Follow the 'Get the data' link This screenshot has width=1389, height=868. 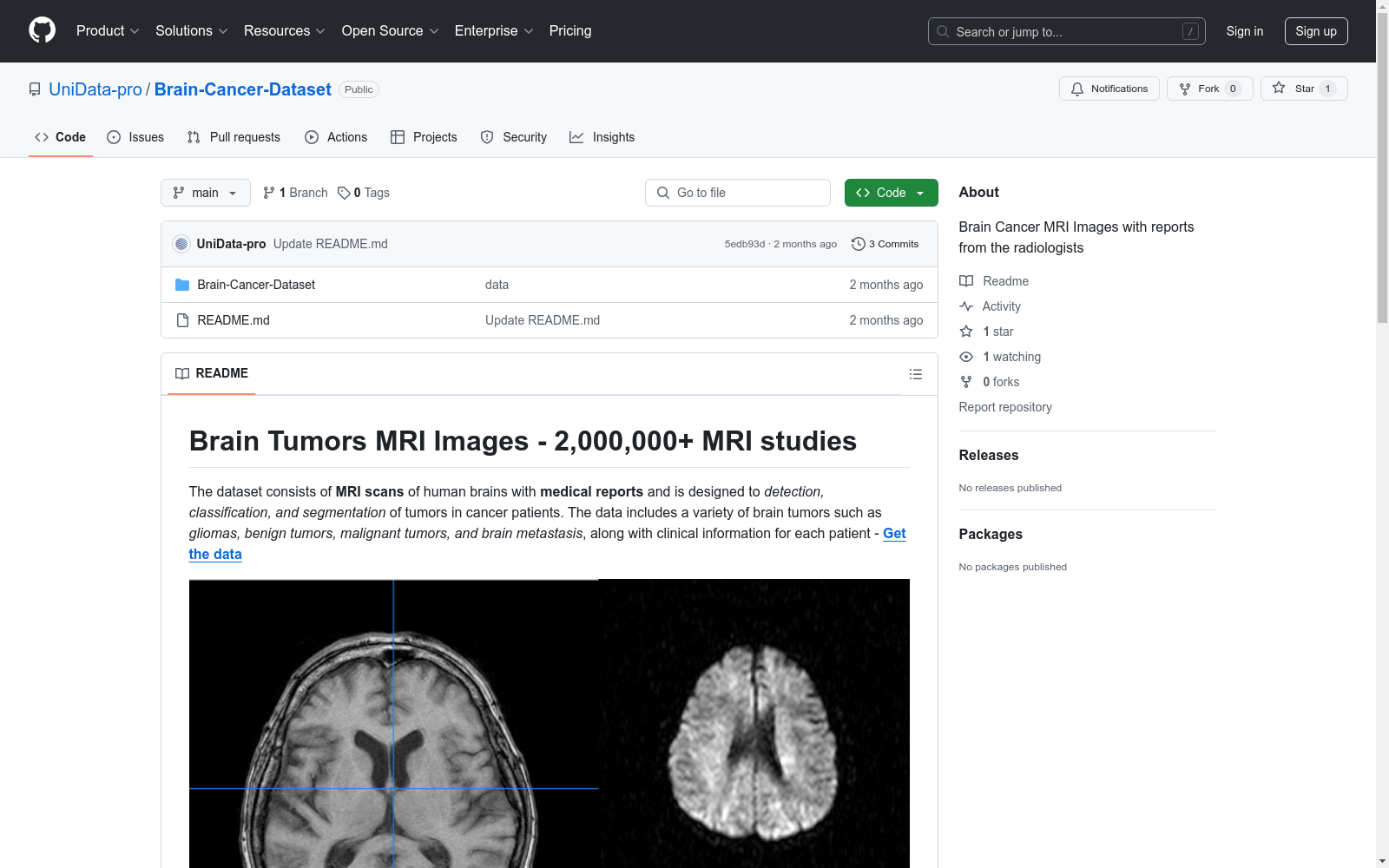(894, 534)
